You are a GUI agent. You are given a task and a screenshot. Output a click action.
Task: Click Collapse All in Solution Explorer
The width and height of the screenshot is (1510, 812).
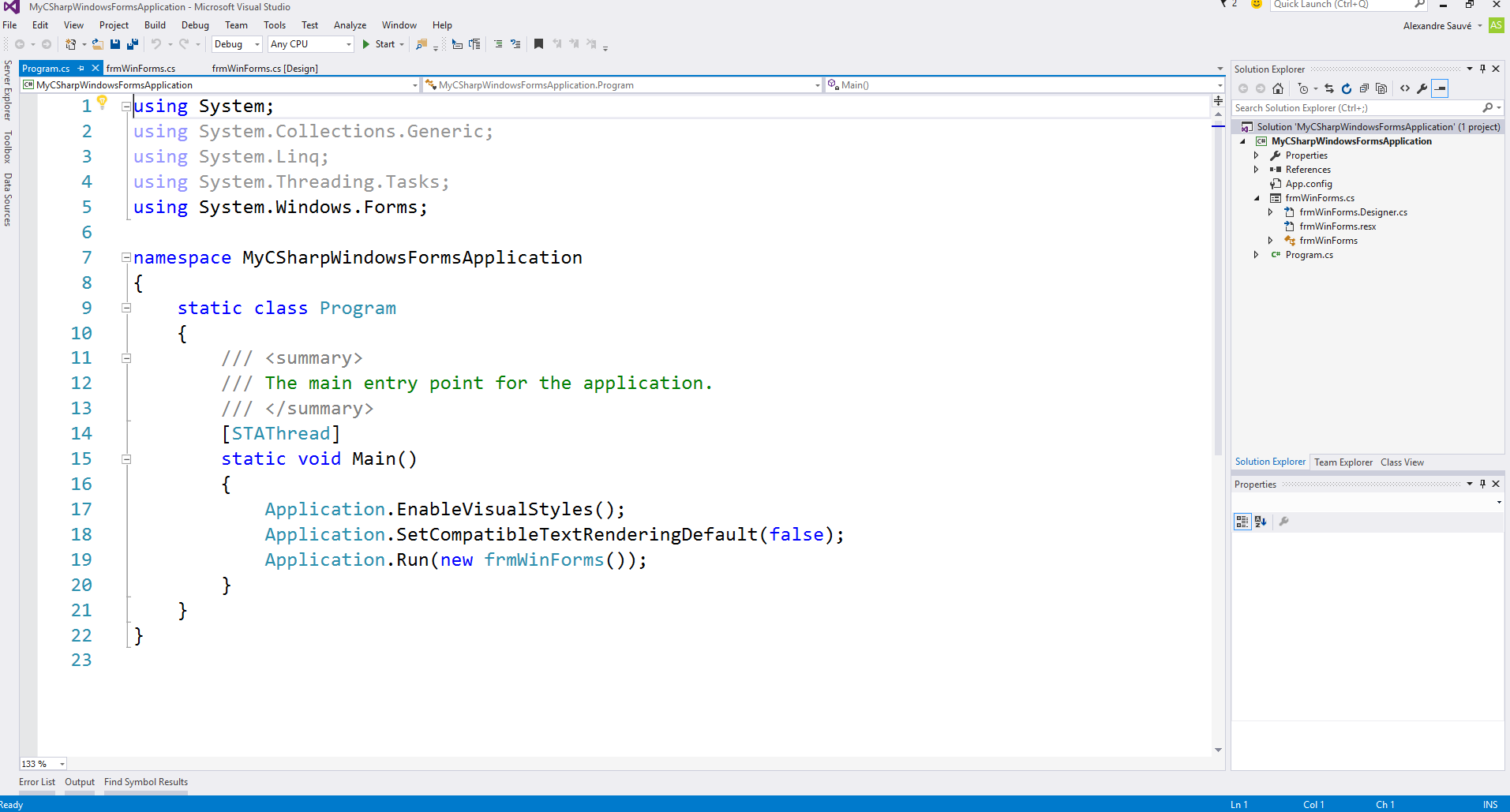[1364, 88]
